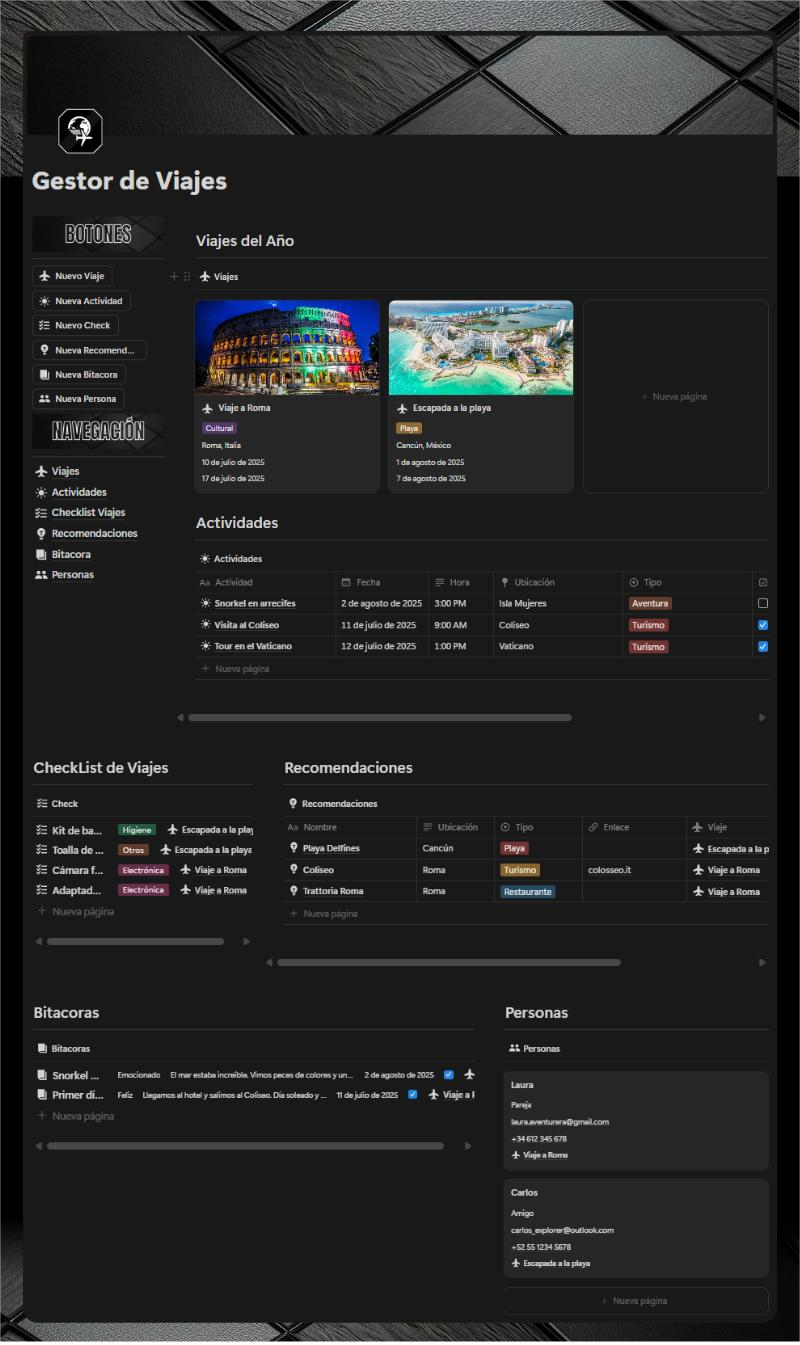Uncheck the box for Tour en el Vaticano
Image resolution: width=800 pixels, height=1345 pixels.
(x=763, y=647)
